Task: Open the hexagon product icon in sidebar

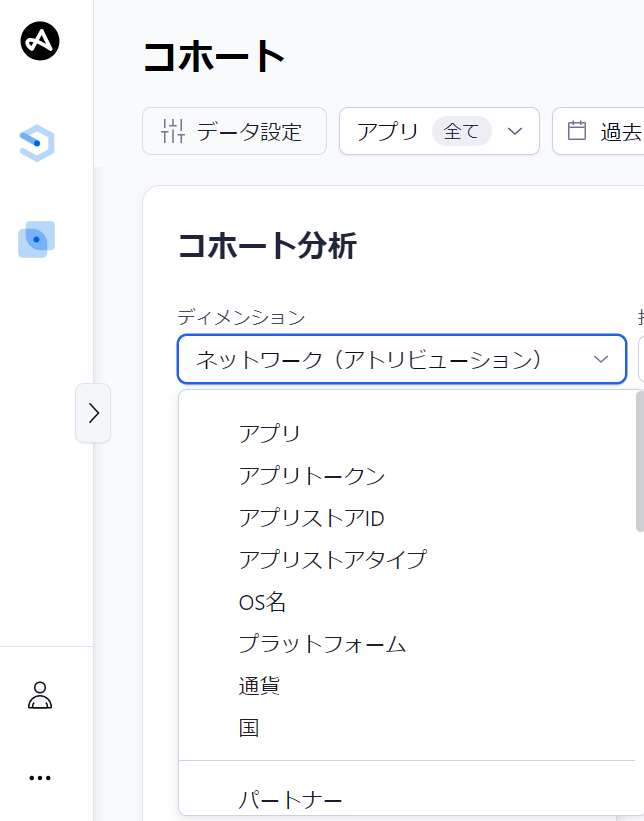Action: [x=37, y=144]
